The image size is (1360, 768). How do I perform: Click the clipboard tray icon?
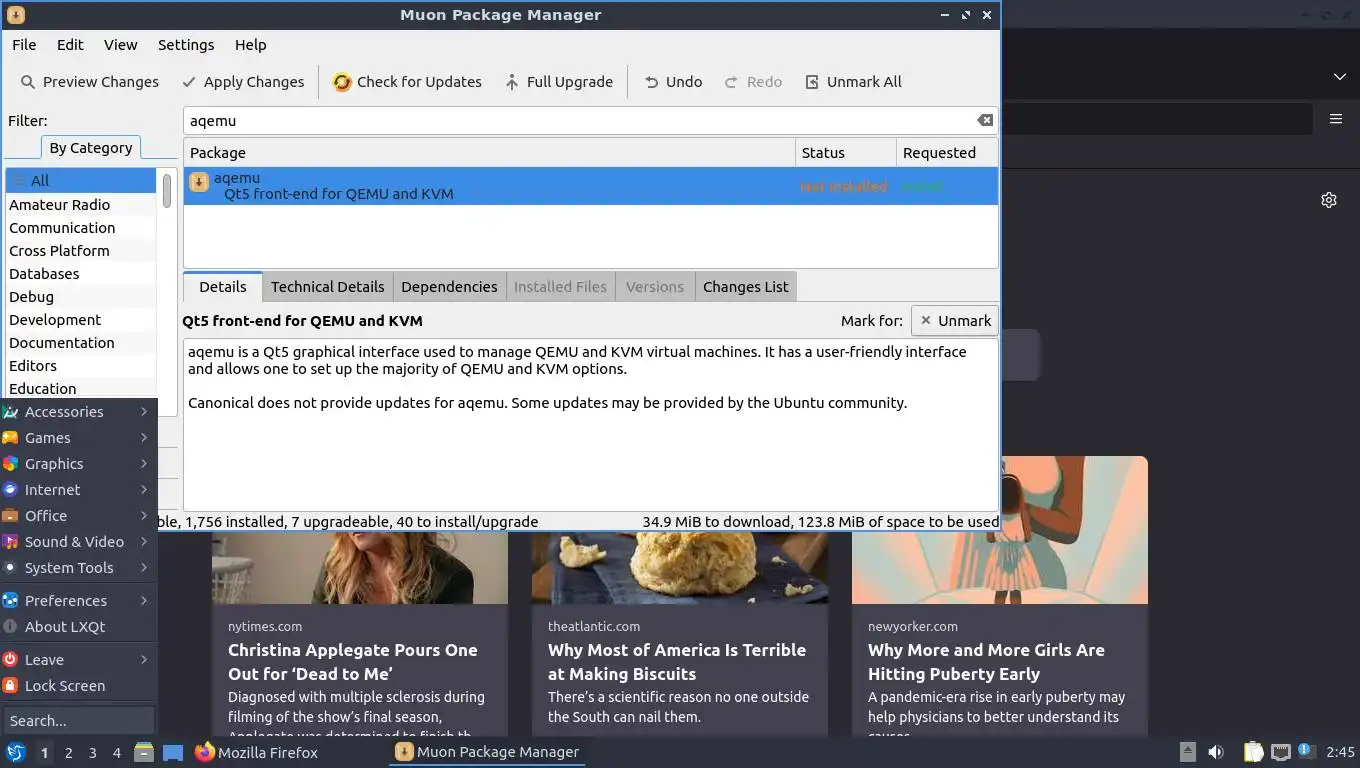tap(1253, 752)
